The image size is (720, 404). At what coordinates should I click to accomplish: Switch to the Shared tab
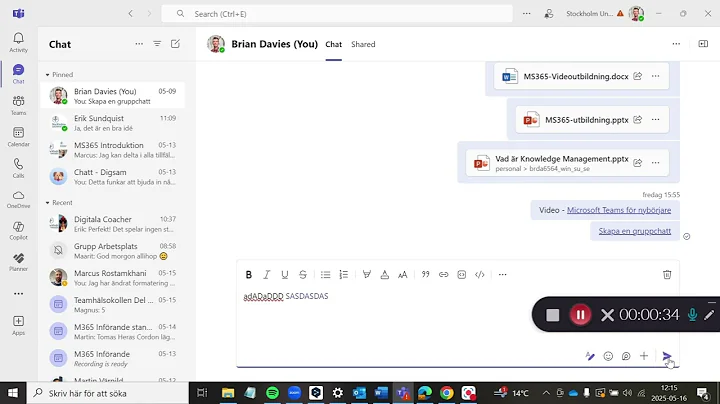[363, 44]
